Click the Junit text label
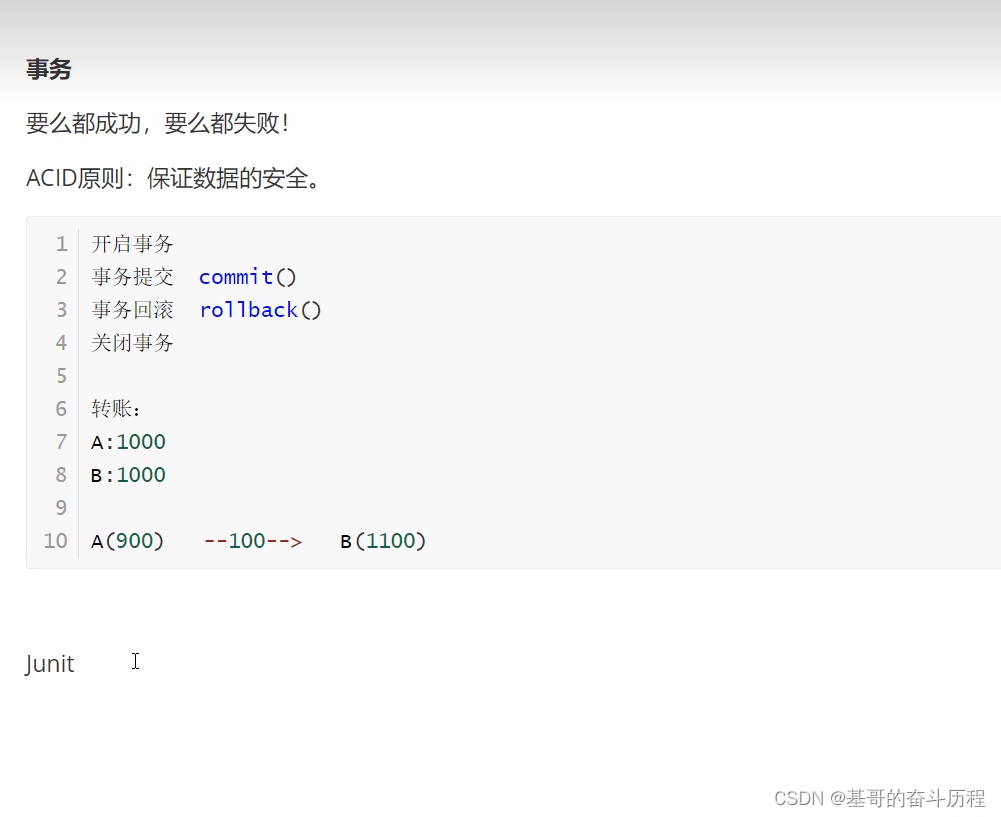 tap(49, 663)
